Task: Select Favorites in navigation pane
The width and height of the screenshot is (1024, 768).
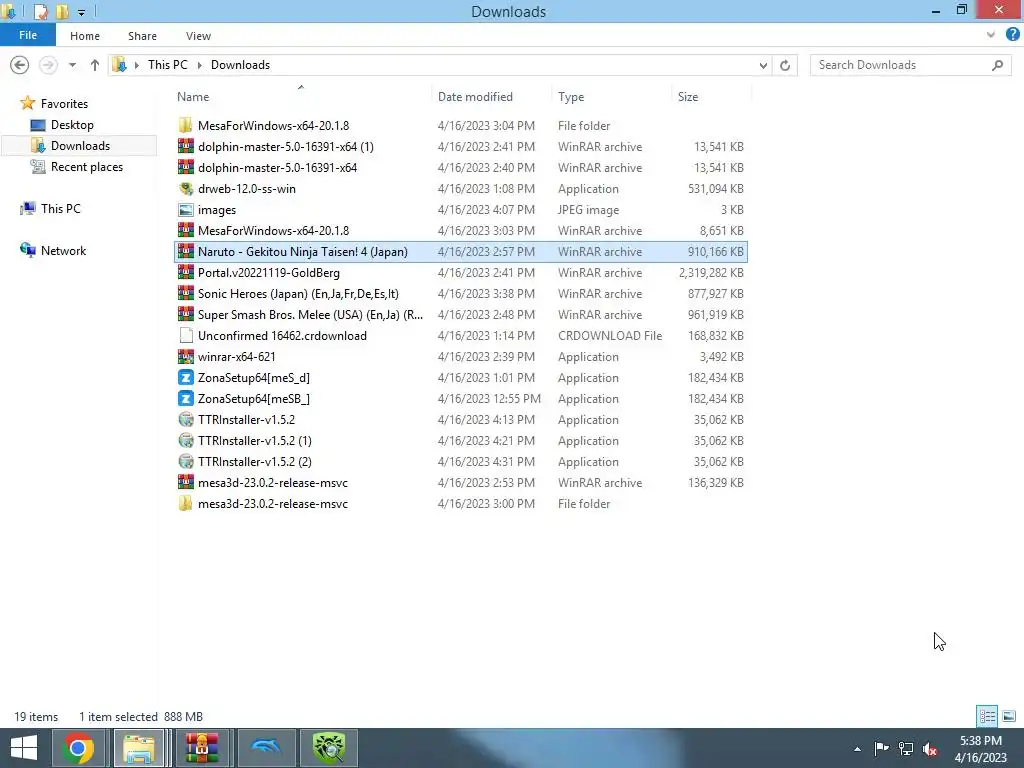Action: (64, 103)
